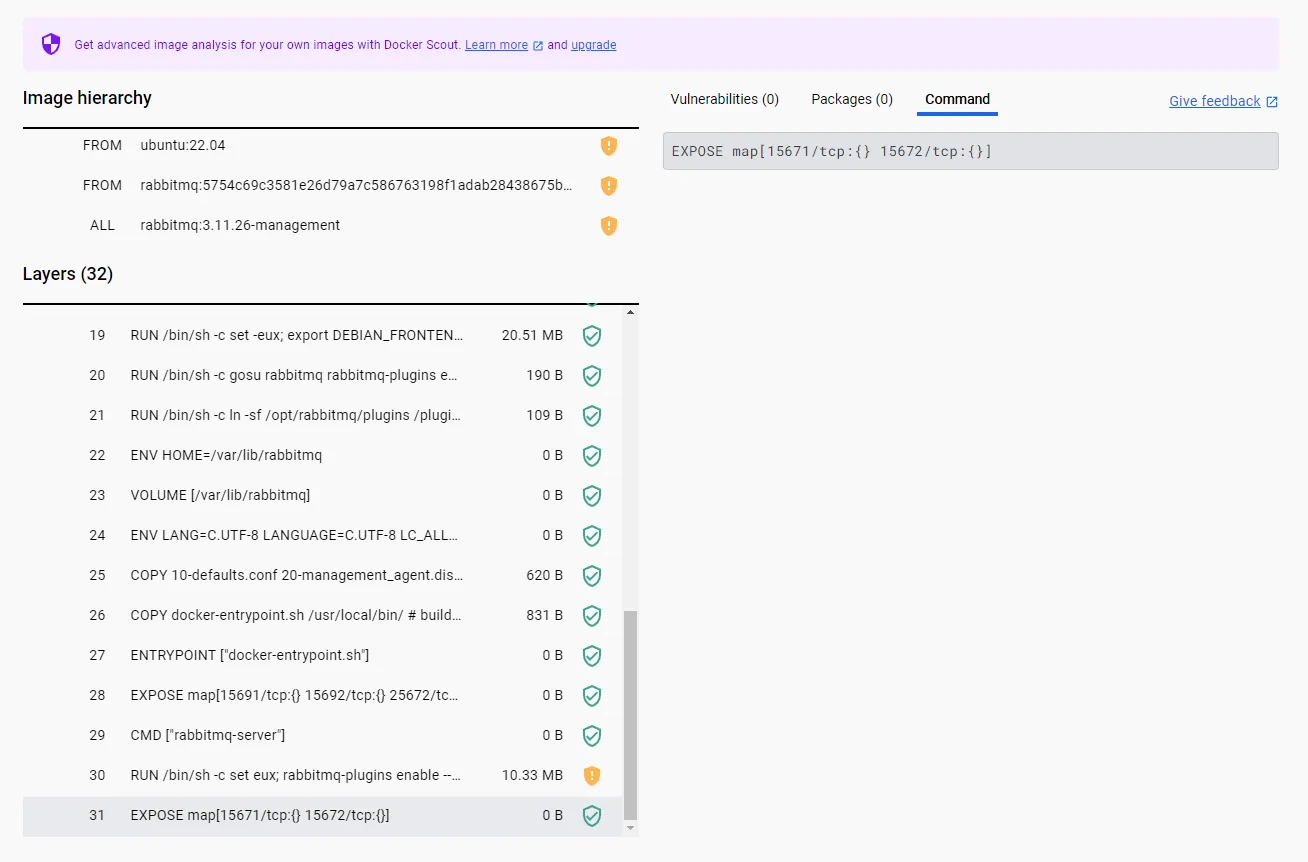Screen dimensions: 1308x862
Task: Click the warning icon beside rabbitmq:3.11.26-management
Action: pos(609,225)
